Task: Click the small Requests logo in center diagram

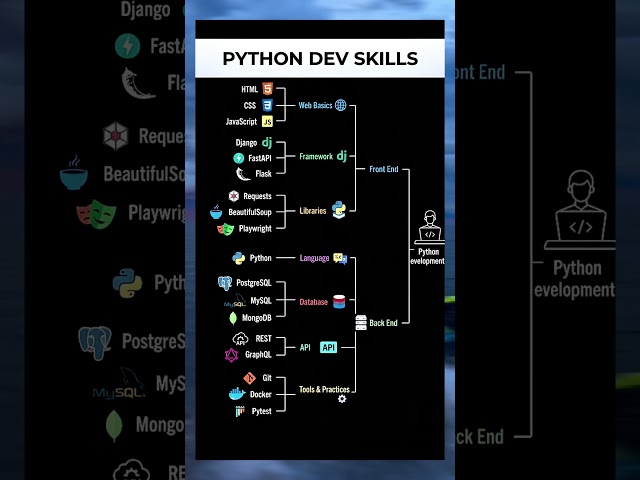Action: 233,196
